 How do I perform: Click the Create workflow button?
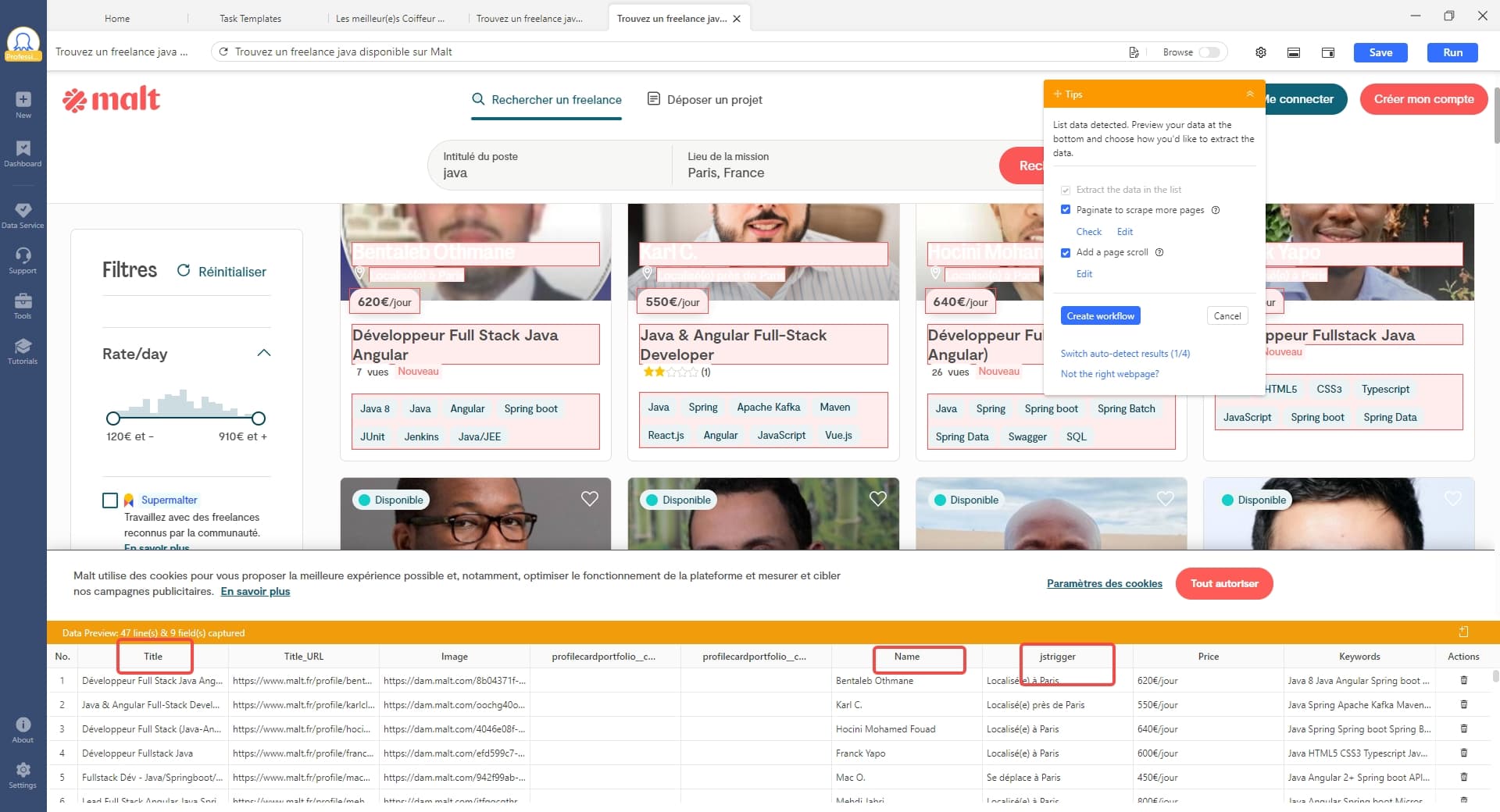(x=1100, y=315)
